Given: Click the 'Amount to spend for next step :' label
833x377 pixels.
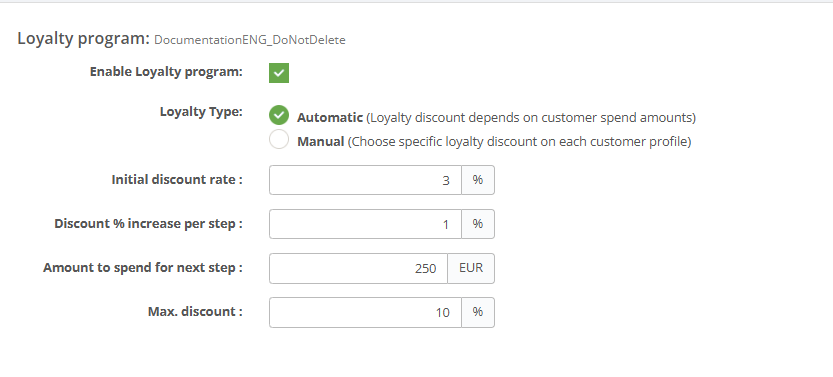Looking at the screenshot, I should [143, 268].
